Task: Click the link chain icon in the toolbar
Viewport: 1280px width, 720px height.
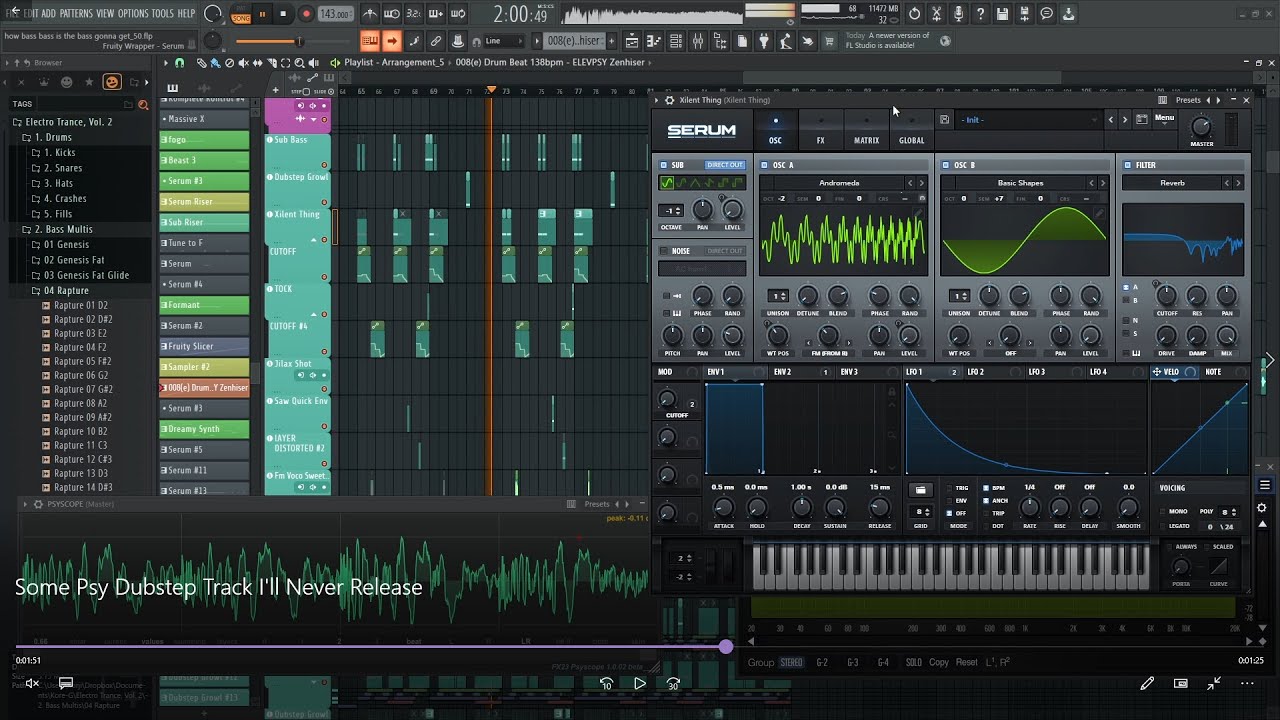Action: point(436,41)
